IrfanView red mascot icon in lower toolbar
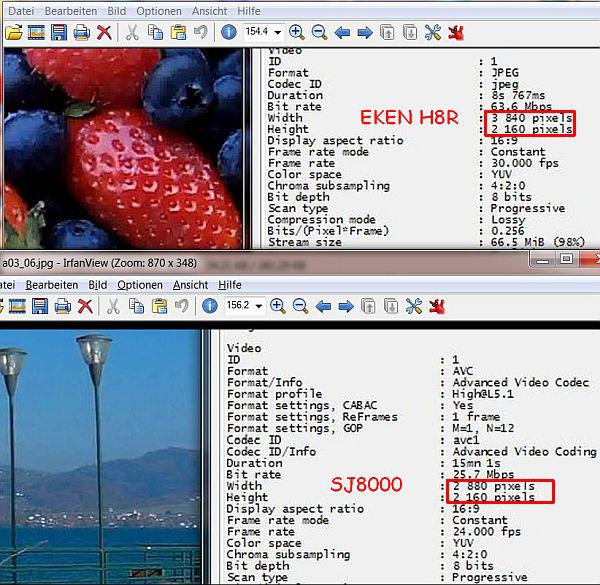The height and width of the screenshot is (585, 600). 437,306
